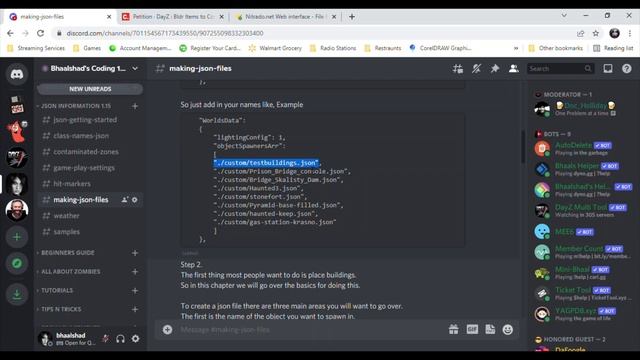Open Threads icon in channel header
The image size is (640, 360).
coord(458,69)
